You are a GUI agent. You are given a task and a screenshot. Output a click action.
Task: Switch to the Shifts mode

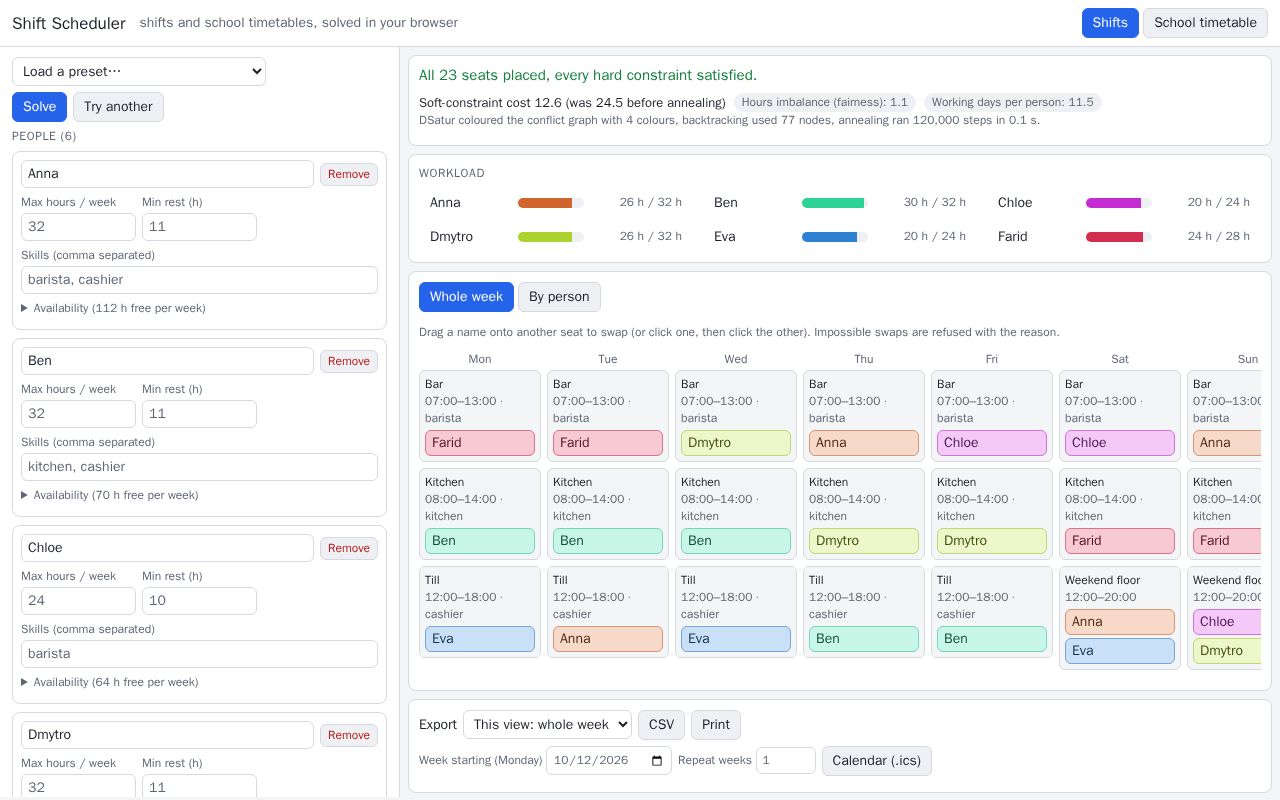click(1110, 23)
